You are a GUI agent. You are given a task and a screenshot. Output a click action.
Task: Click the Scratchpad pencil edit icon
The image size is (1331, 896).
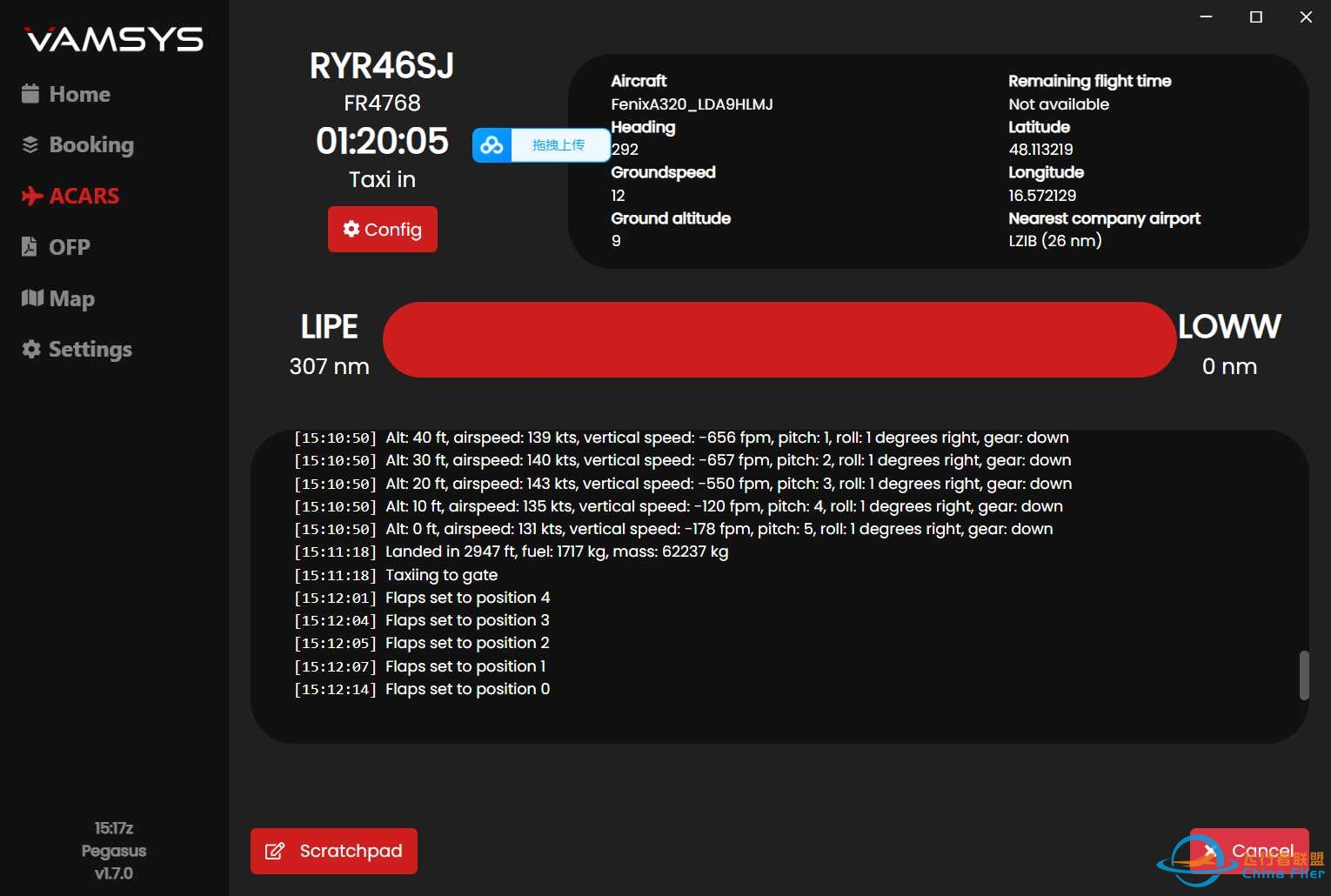click(275, 851)
